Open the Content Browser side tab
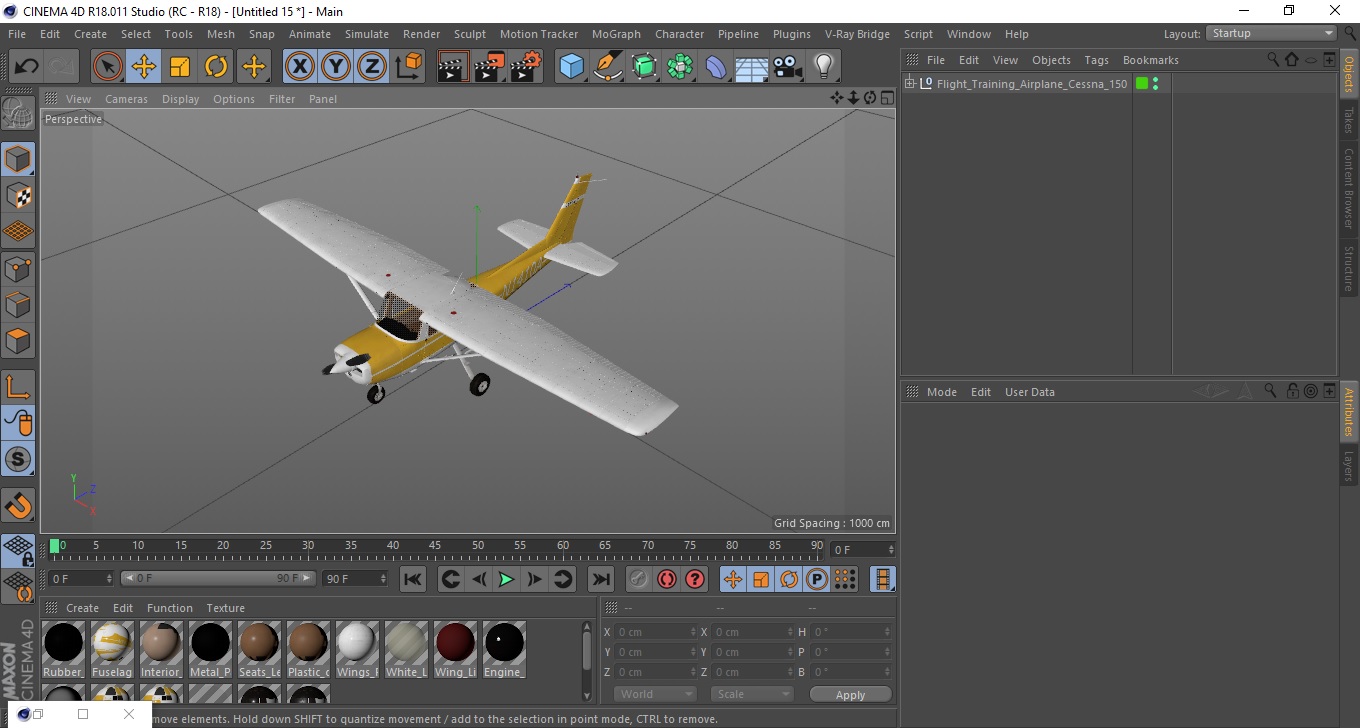1360x728 pixels. click(1349, 188)
